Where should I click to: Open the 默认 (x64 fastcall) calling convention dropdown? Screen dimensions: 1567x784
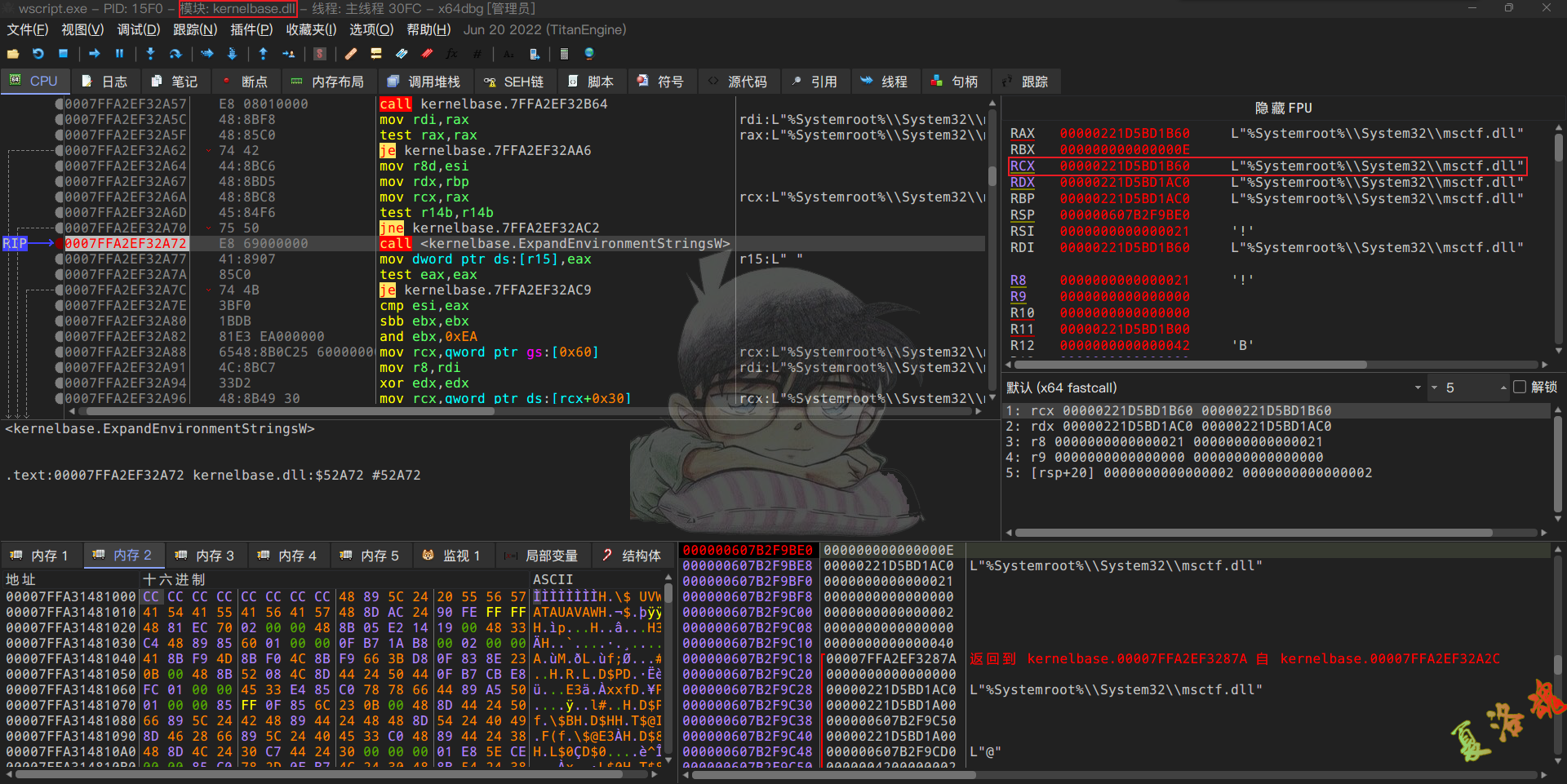1214,388
